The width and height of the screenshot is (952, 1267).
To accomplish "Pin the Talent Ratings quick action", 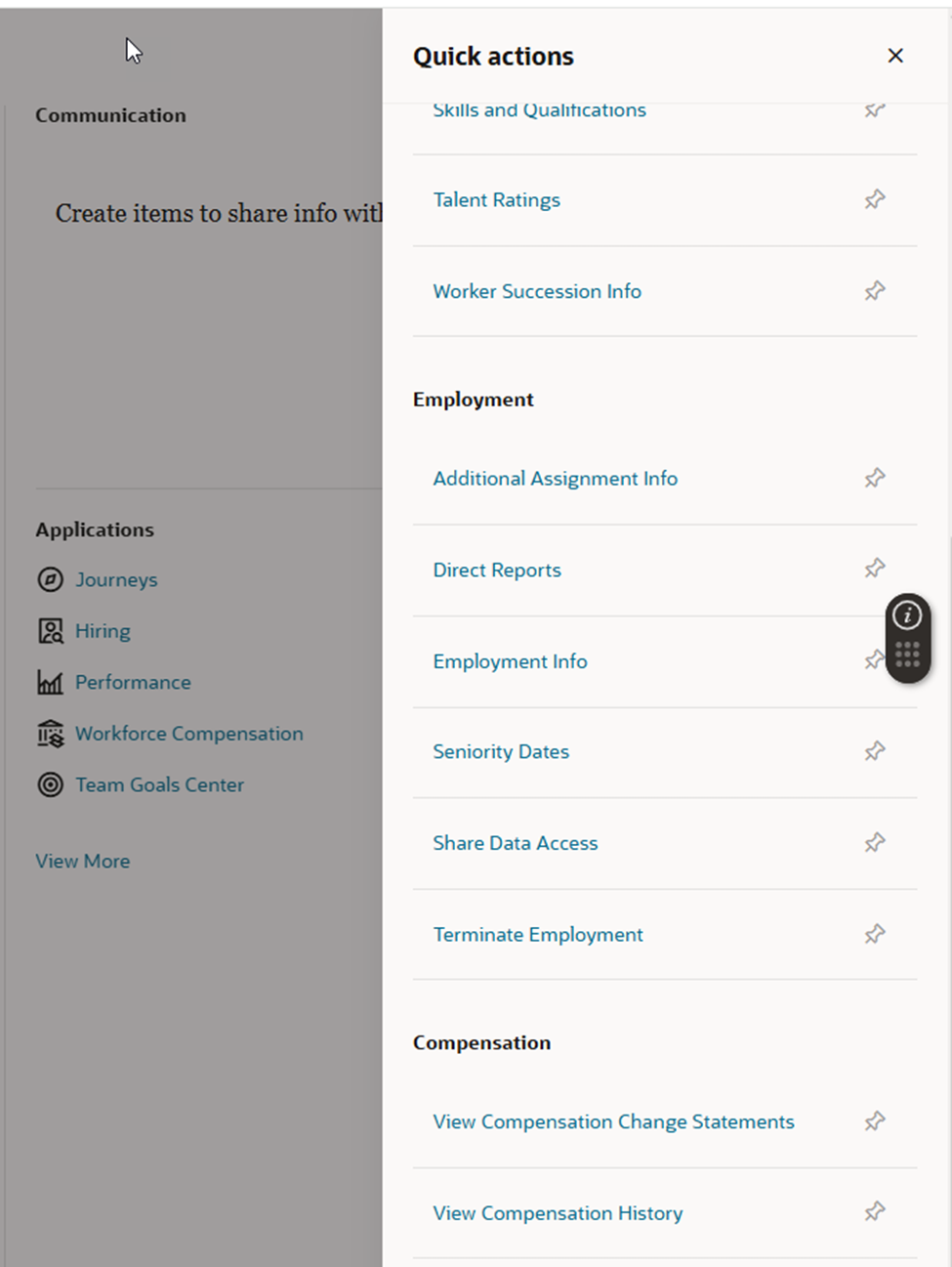I will 875,199.
